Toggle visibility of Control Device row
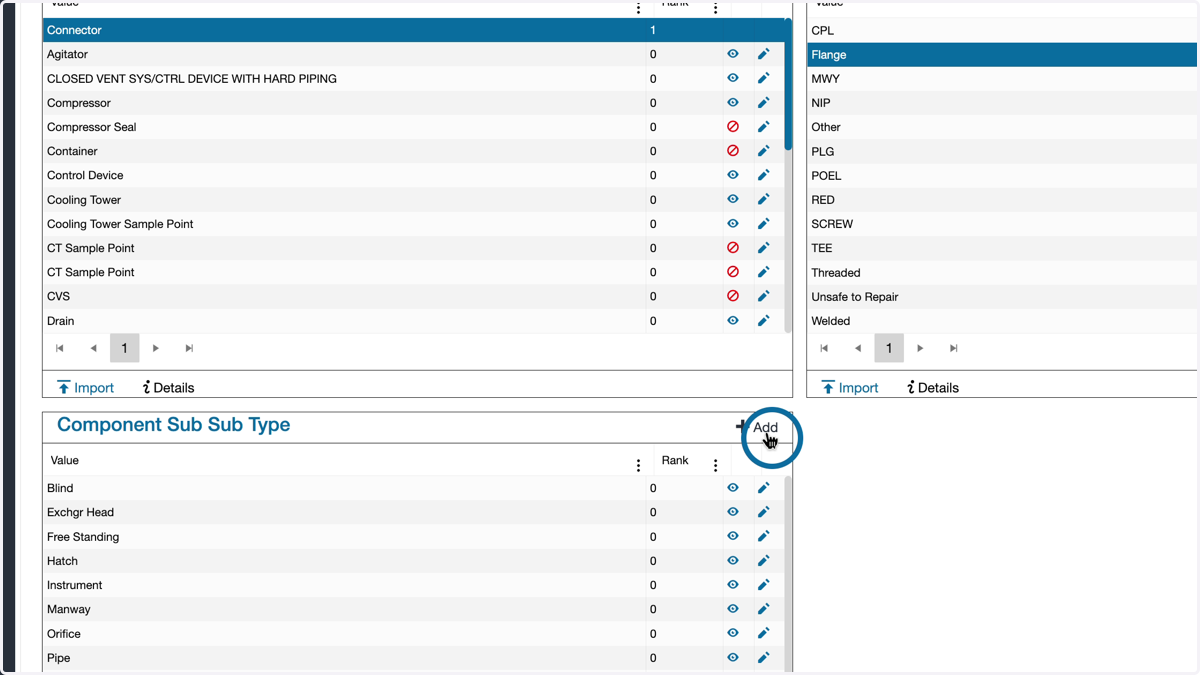The image size is (1200, 675). point(733,175)
